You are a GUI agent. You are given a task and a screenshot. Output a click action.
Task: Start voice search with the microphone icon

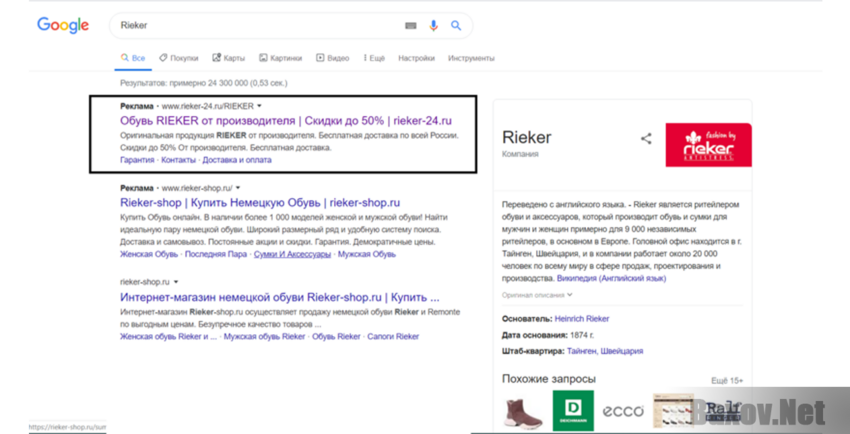coord(433,25)
